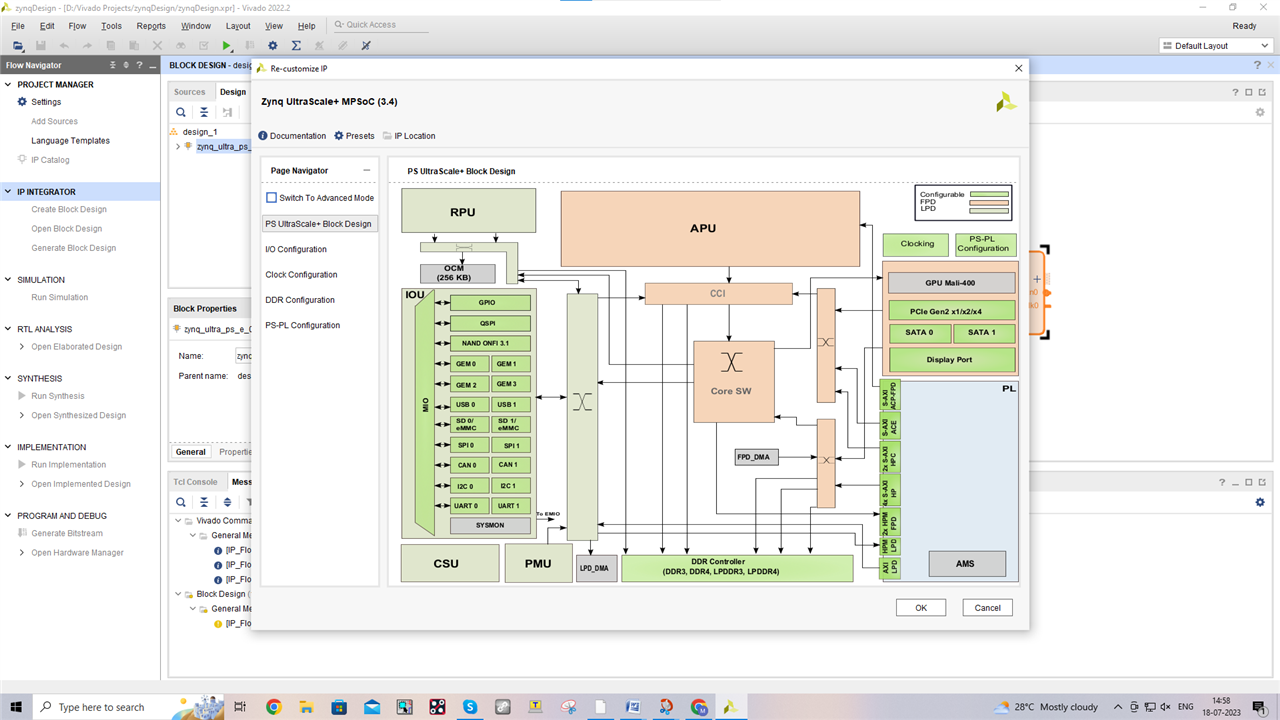Viewport: 1280px width, 720px height.
Task: Open I/O Configuration page
Action: pyautogui.click(x=296, y=249)
